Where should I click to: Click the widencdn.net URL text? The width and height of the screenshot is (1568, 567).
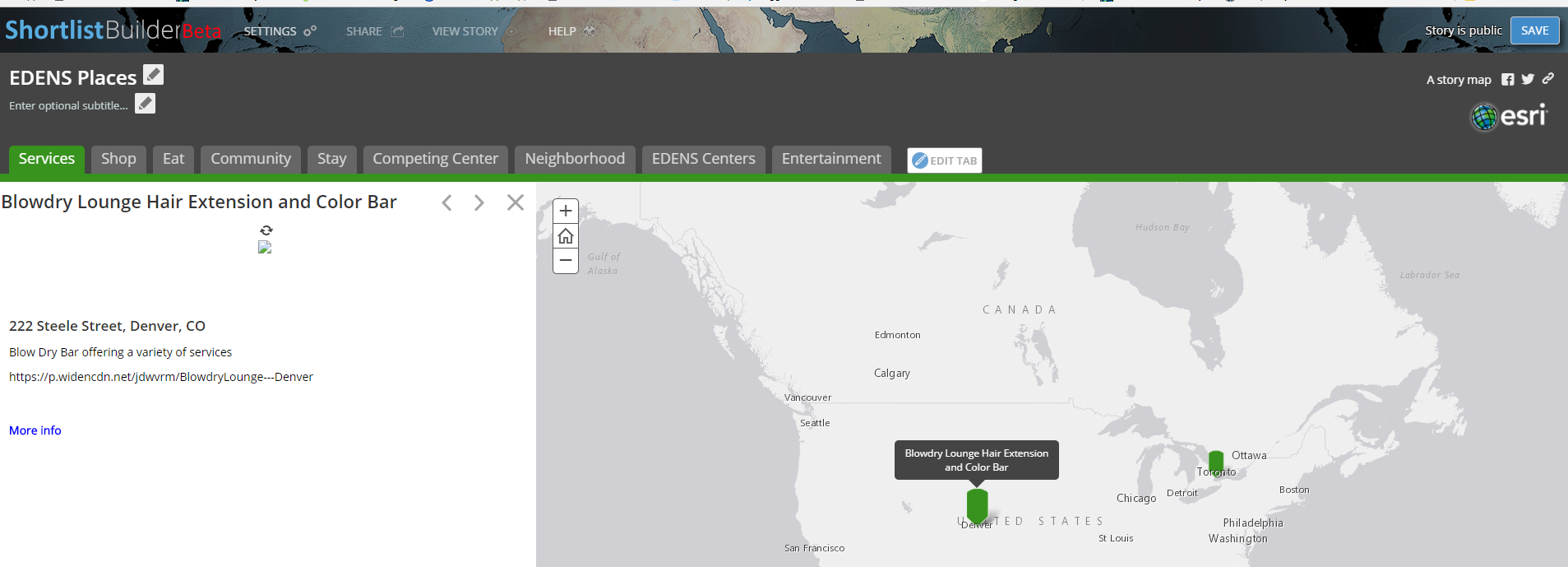coord(161,377)
